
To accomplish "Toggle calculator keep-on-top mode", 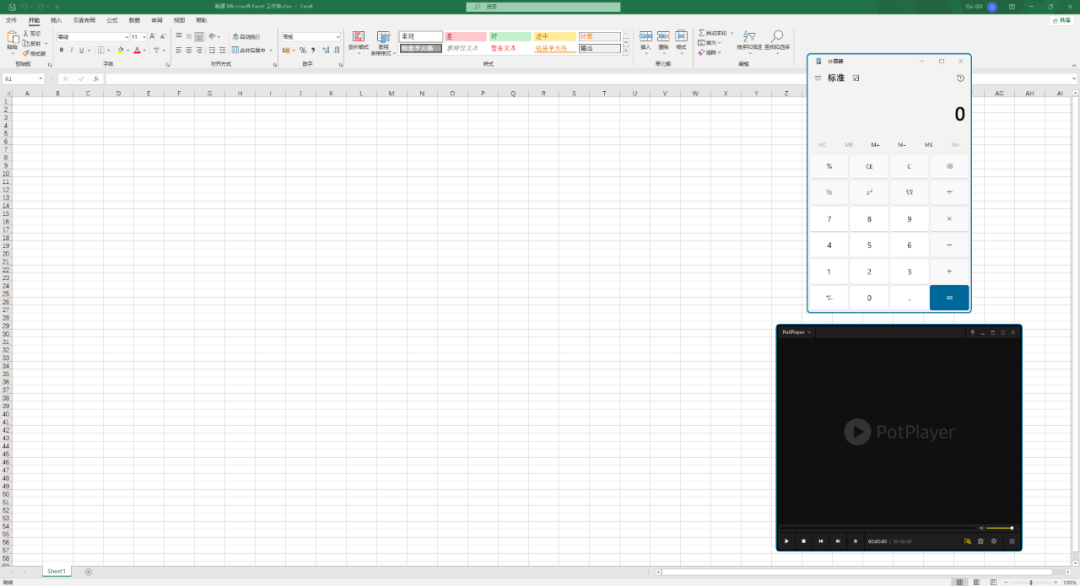I will (x=856, y=78).
